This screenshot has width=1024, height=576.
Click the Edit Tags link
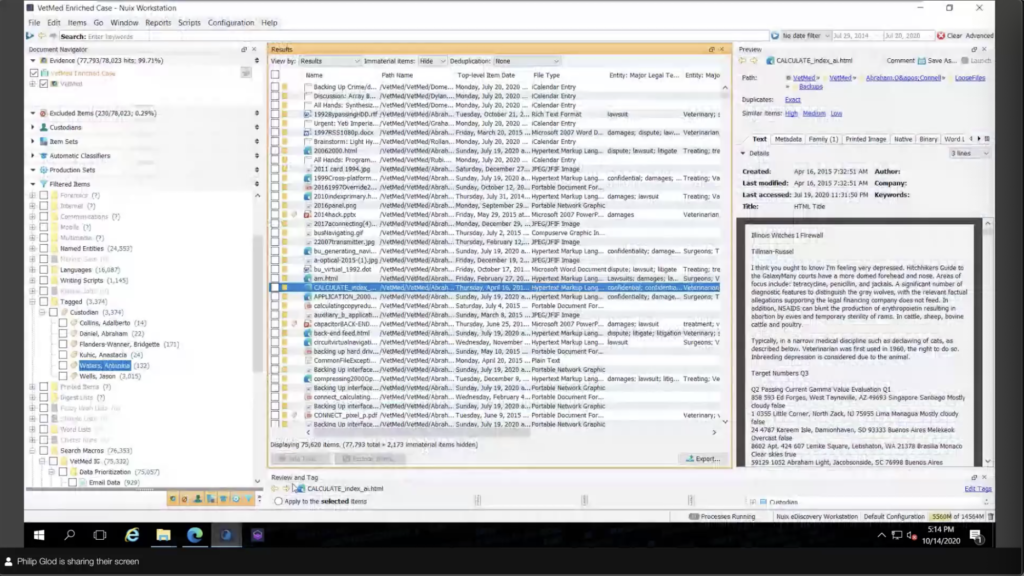click(x=978, y=489)
